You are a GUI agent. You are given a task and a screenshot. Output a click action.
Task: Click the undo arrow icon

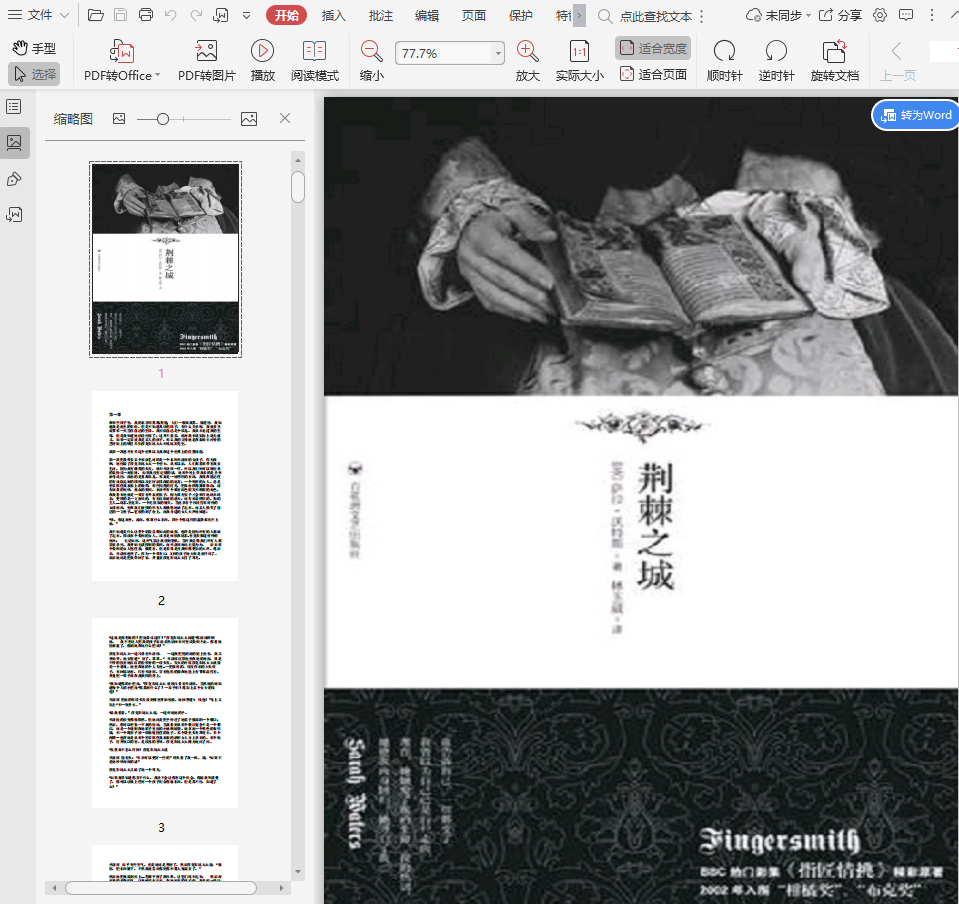[171, 15]
